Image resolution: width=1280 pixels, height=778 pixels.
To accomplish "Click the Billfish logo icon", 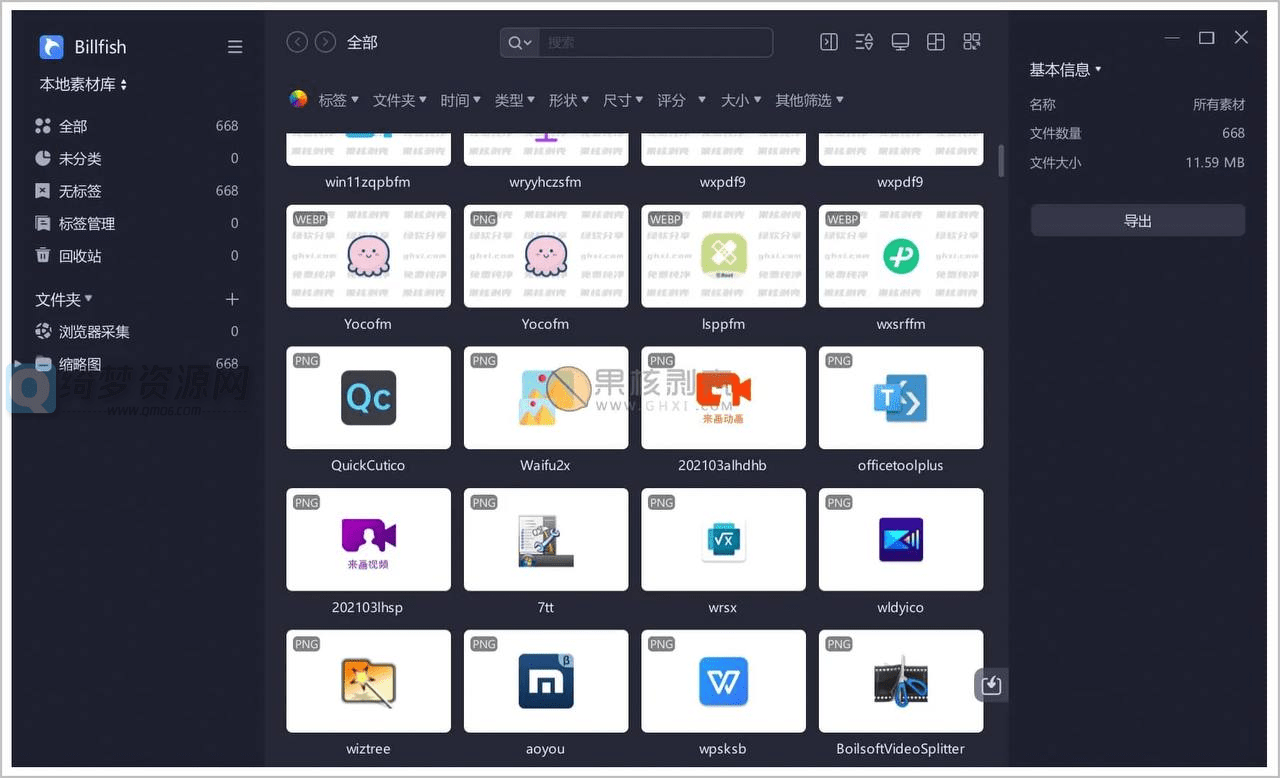I will click(x=51, y=47).
